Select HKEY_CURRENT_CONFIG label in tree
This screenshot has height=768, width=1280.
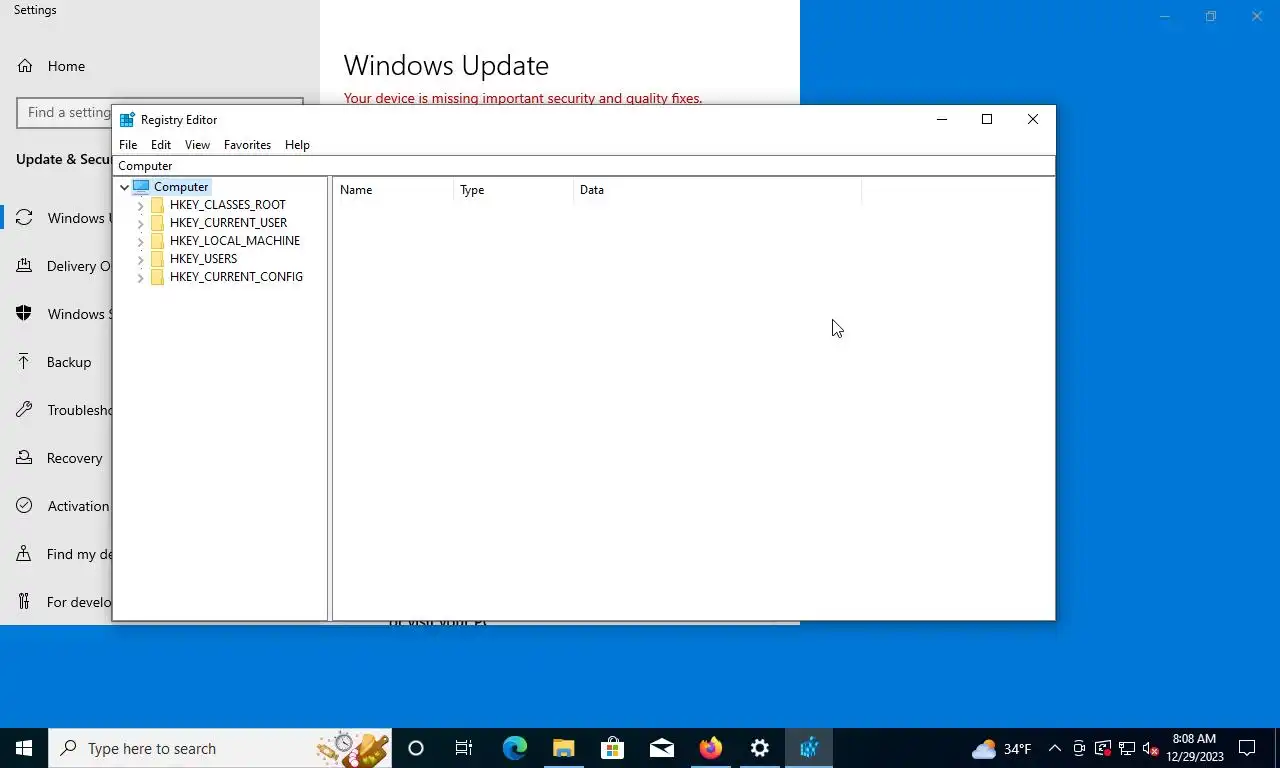pos(236,277)
